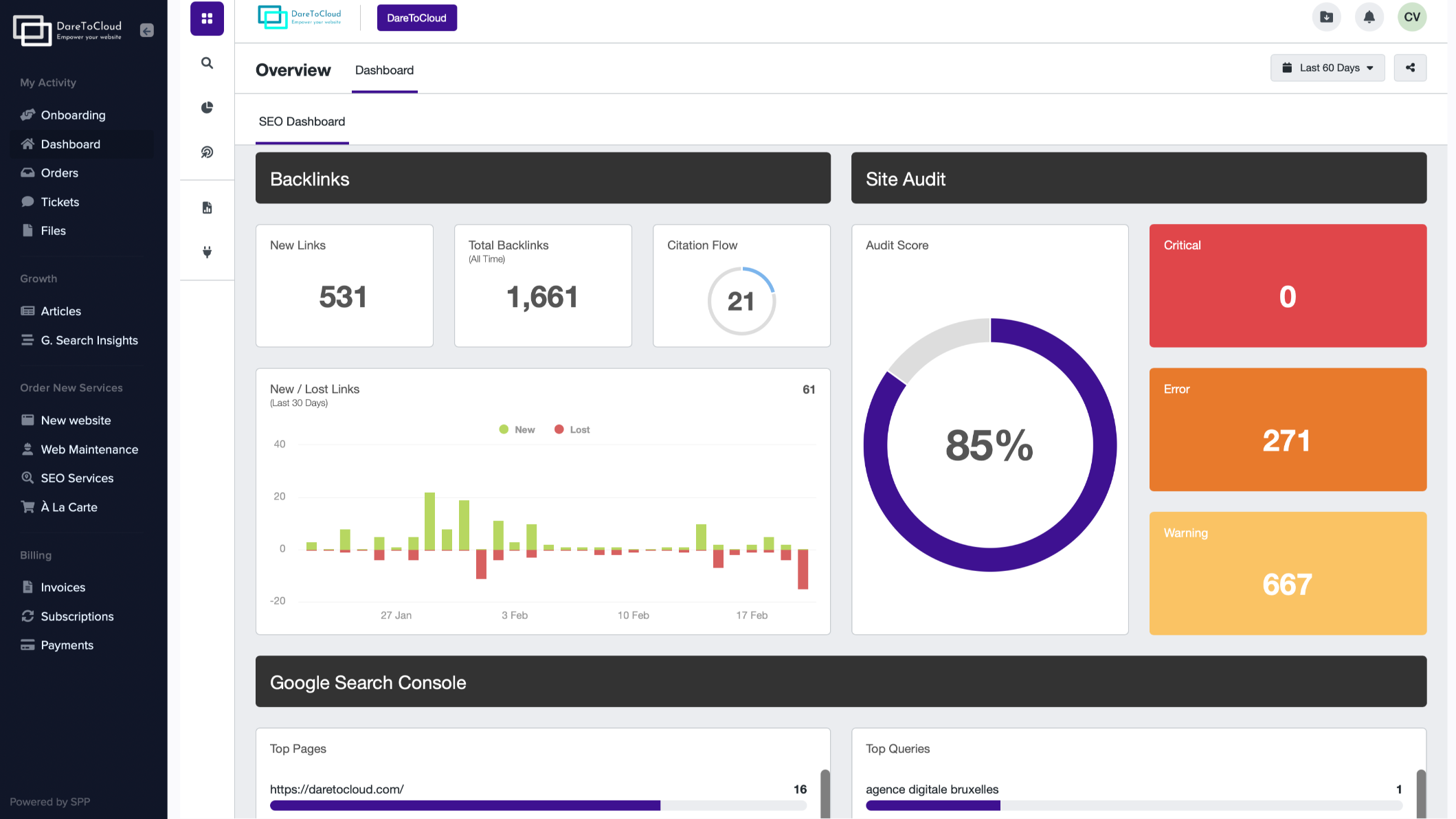Open SEO Services in the sidebar
Image resolution: width=1456 pixels, height=819 pixels.
[77, 478]
